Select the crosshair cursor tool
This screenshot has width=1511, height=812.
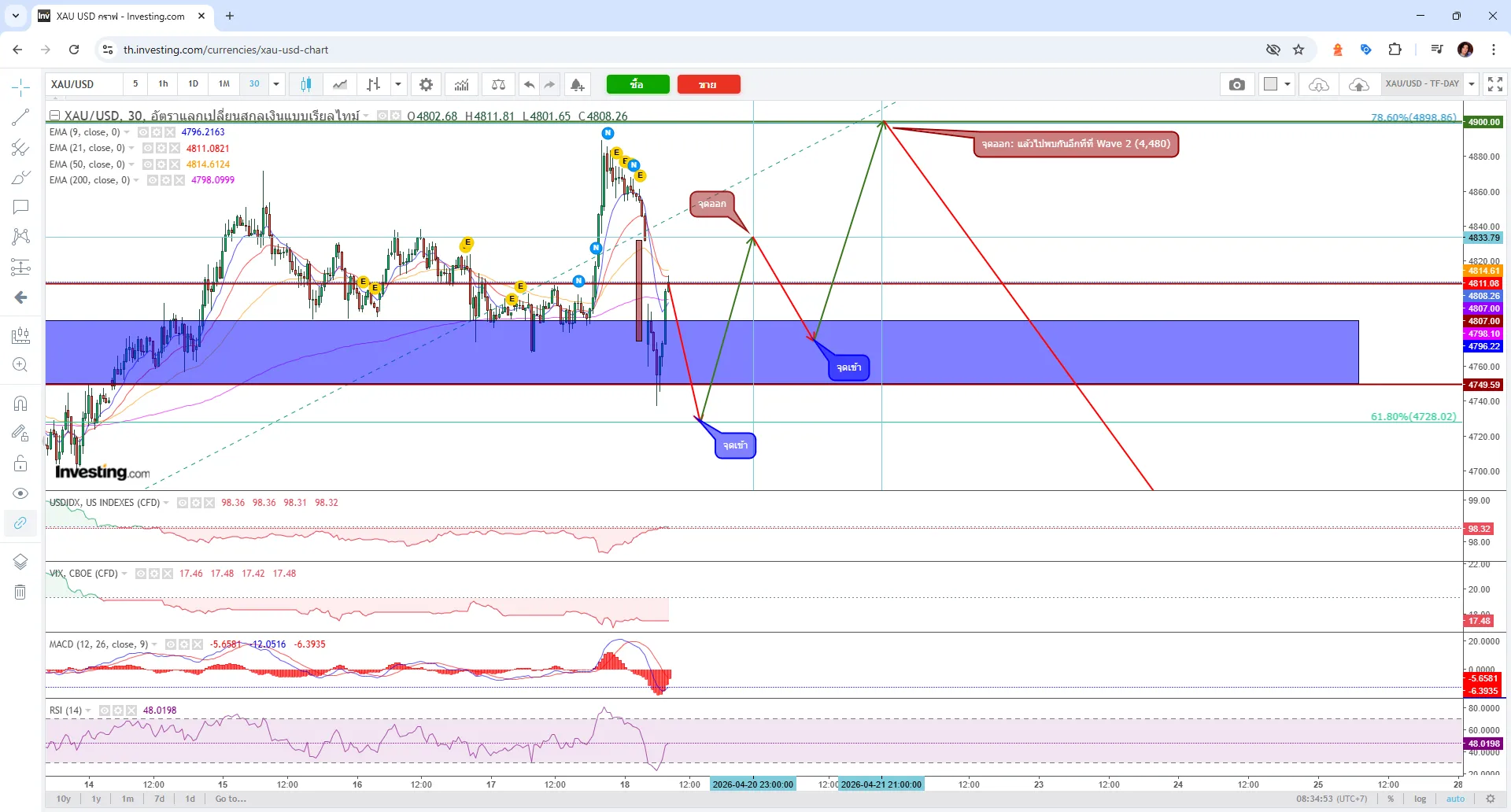click(x=21, y=87)
